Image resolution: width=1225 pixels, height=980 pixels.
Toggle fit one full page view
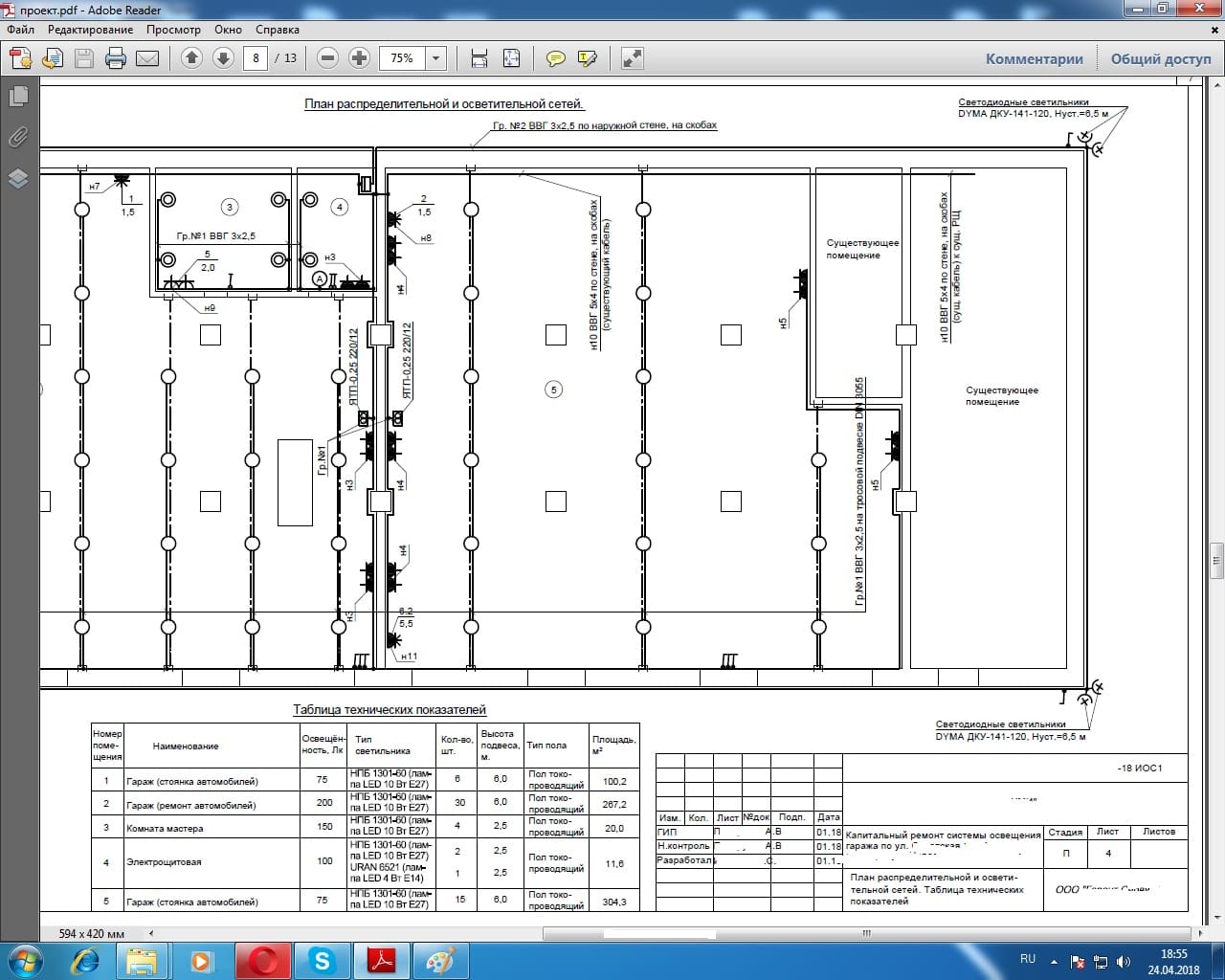click(511, 58)
